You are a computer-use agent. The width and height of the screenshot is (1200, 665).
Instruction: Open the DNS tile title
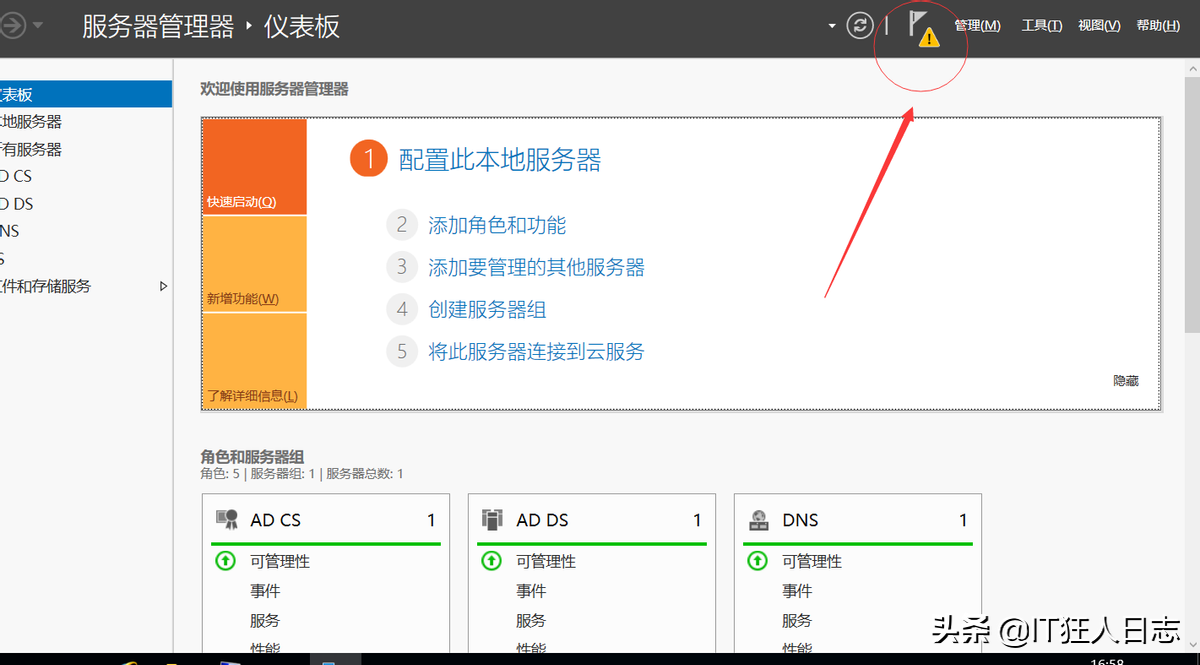[800, 520]
